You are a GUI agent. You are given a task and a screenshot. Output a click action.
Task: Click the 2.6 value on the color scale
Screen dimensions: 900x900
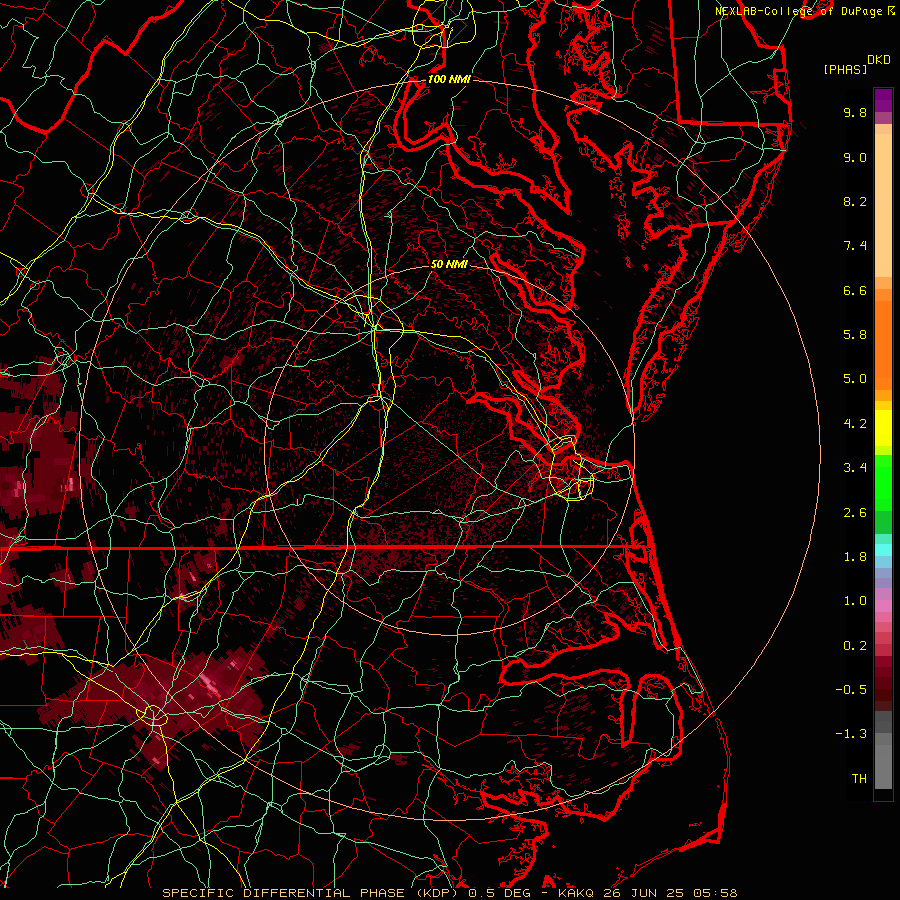tap(855, 513)
